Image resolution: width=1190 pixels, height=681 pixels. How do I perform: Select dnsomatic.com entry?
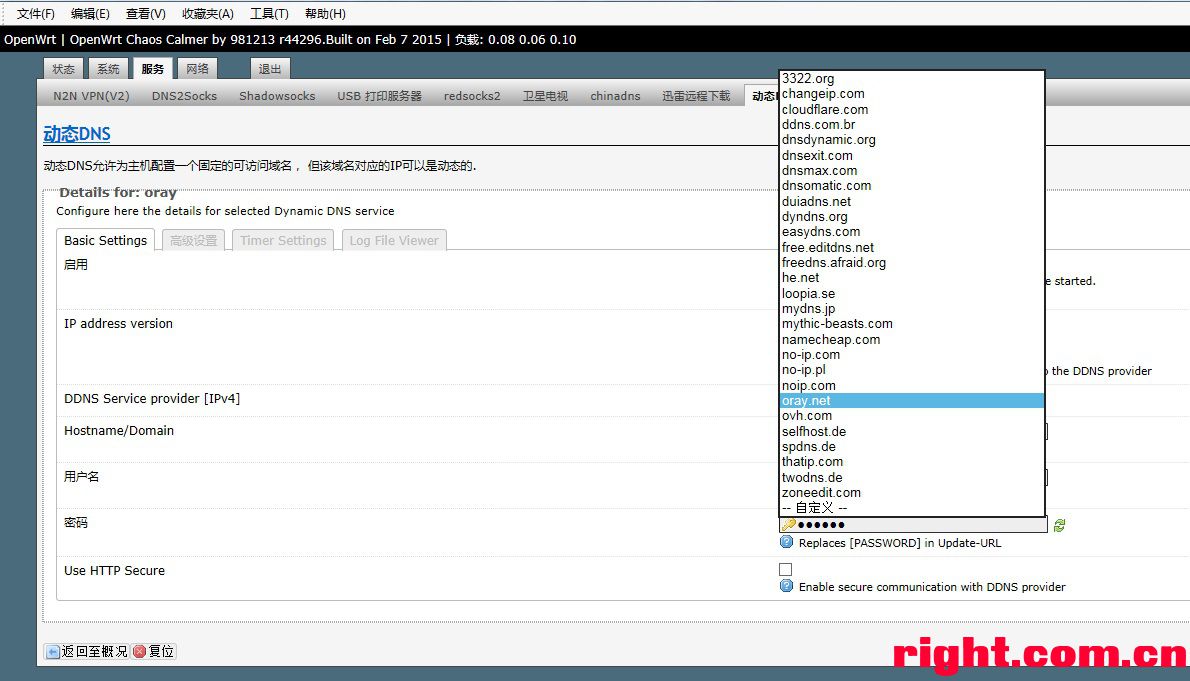912,185
